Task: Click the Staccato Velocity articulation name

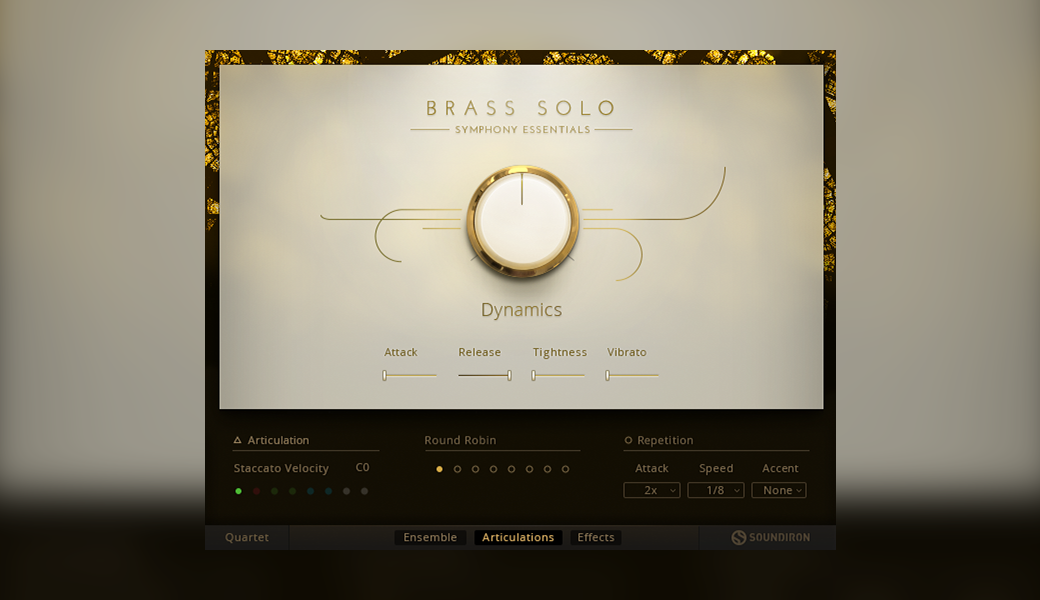Action: click(281, 469)
